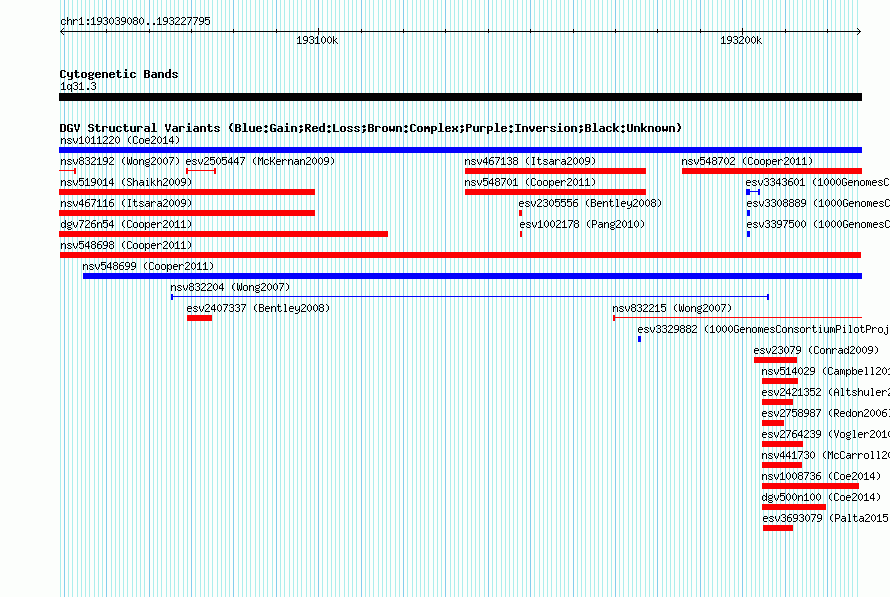This screenshot has width=890, height=597.
Task: Select the esv23079 (Conrad2009) red bar
Action: [x=775, y=360]
